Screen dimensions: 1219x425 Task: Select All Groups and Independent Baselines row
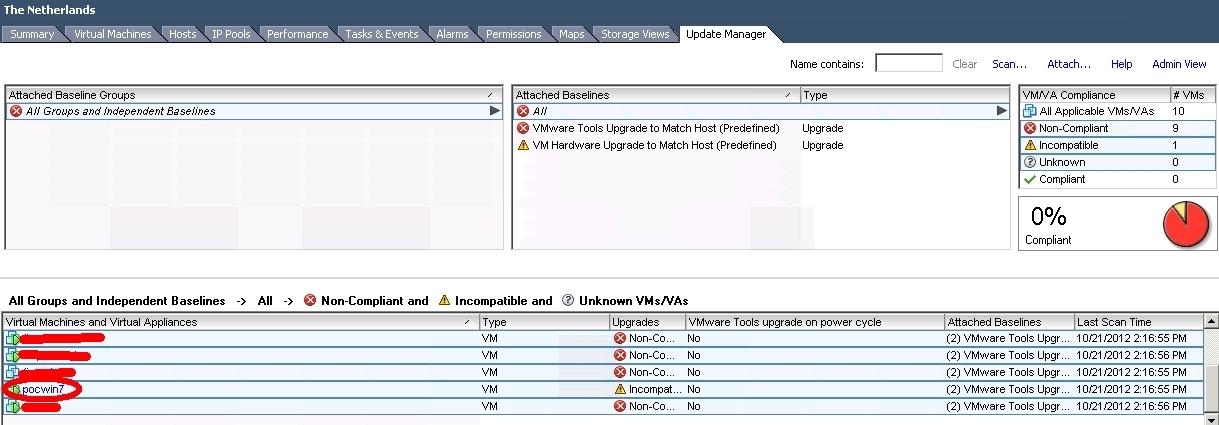[x=254, y=111]
